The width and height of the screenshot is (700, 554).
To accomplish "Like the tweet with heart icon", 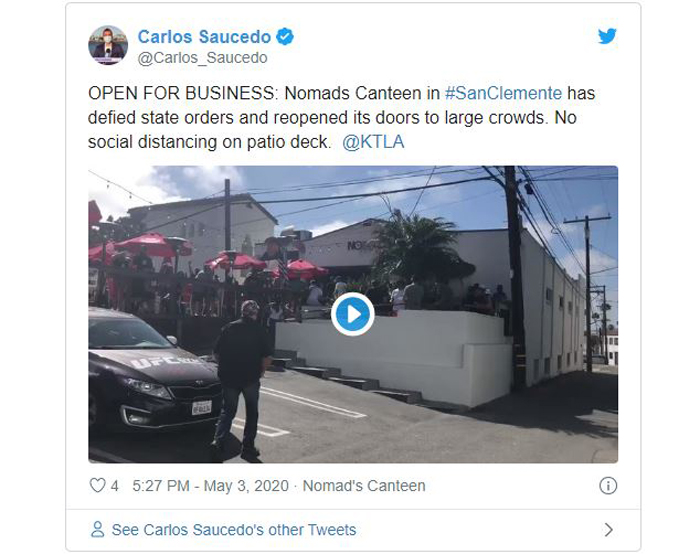I will pos(97,485).
